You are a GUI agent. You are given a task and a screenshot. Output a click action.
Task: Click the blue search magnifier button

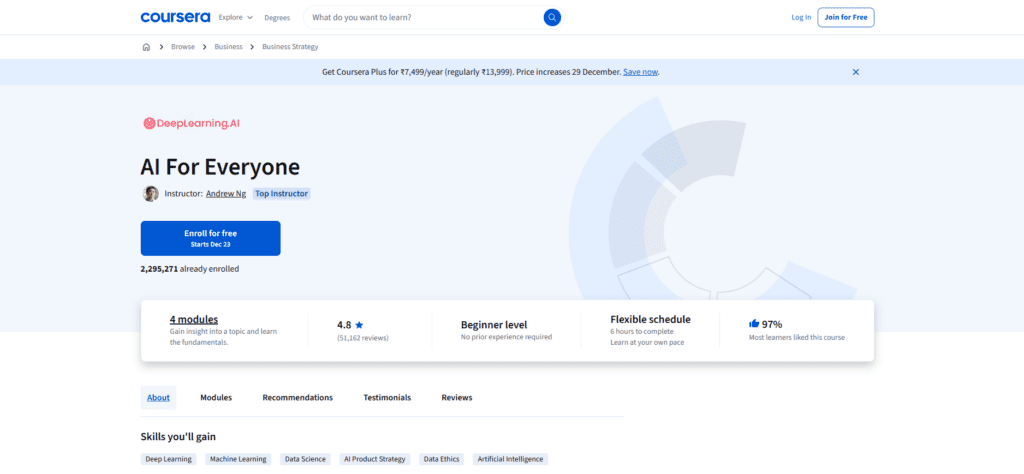click(x=552, y=18)
